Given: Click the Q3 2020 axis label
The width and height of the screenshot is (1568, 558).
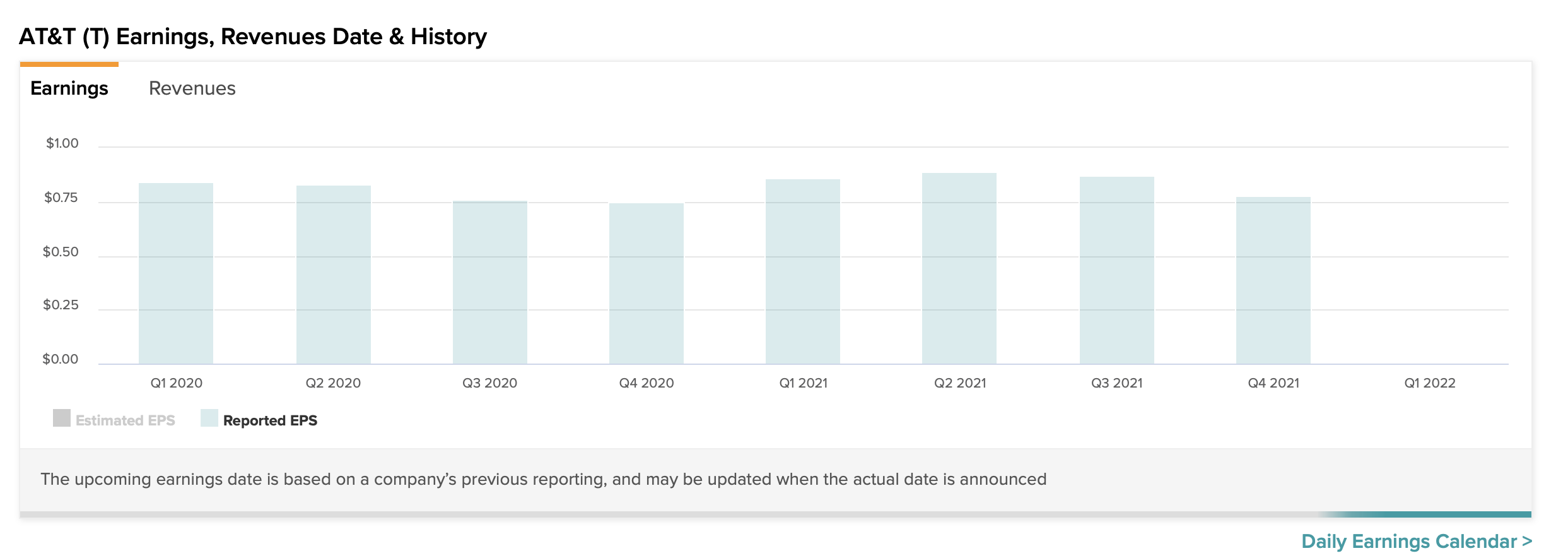Looking at the screenshot, I should point(490,383).
